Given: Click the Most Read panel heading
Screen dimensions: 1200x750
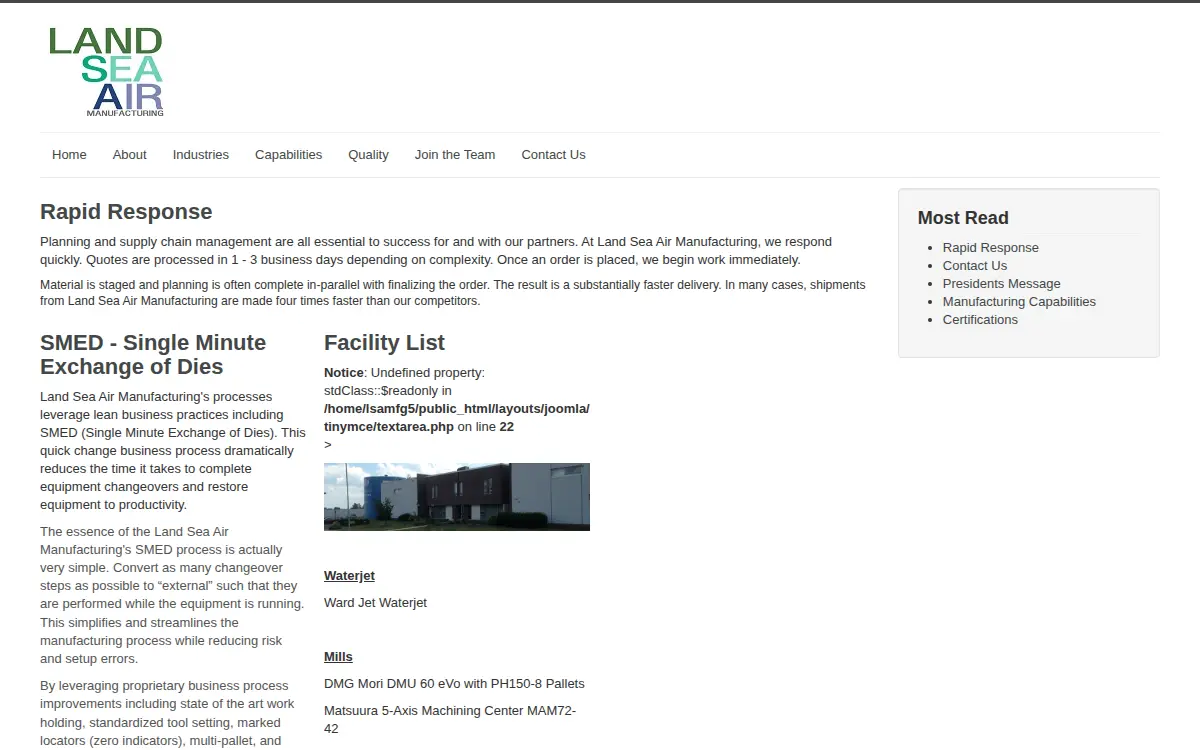Looking at the screenshot, I should (x=963, y=218).
